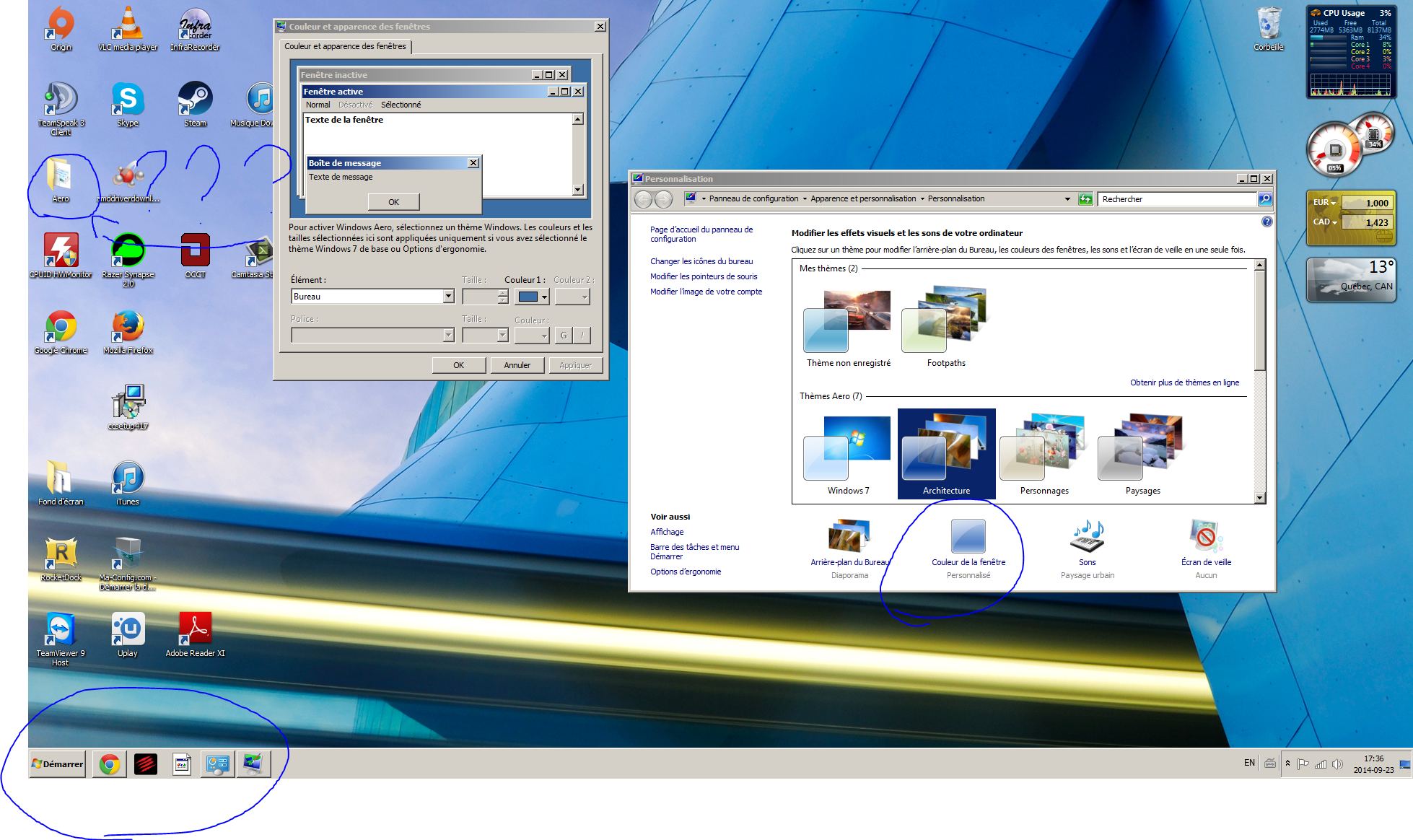Expand the Élément dropdown showing Bureau

click(x=448, y=296)
